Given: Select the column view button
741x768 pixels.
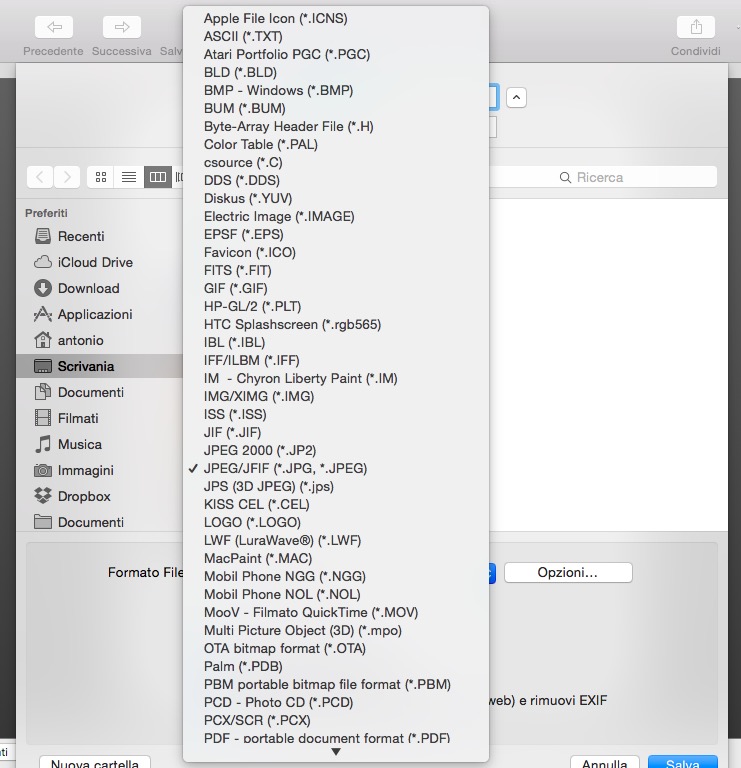Looking at the screenshot, I should point(158,177).
